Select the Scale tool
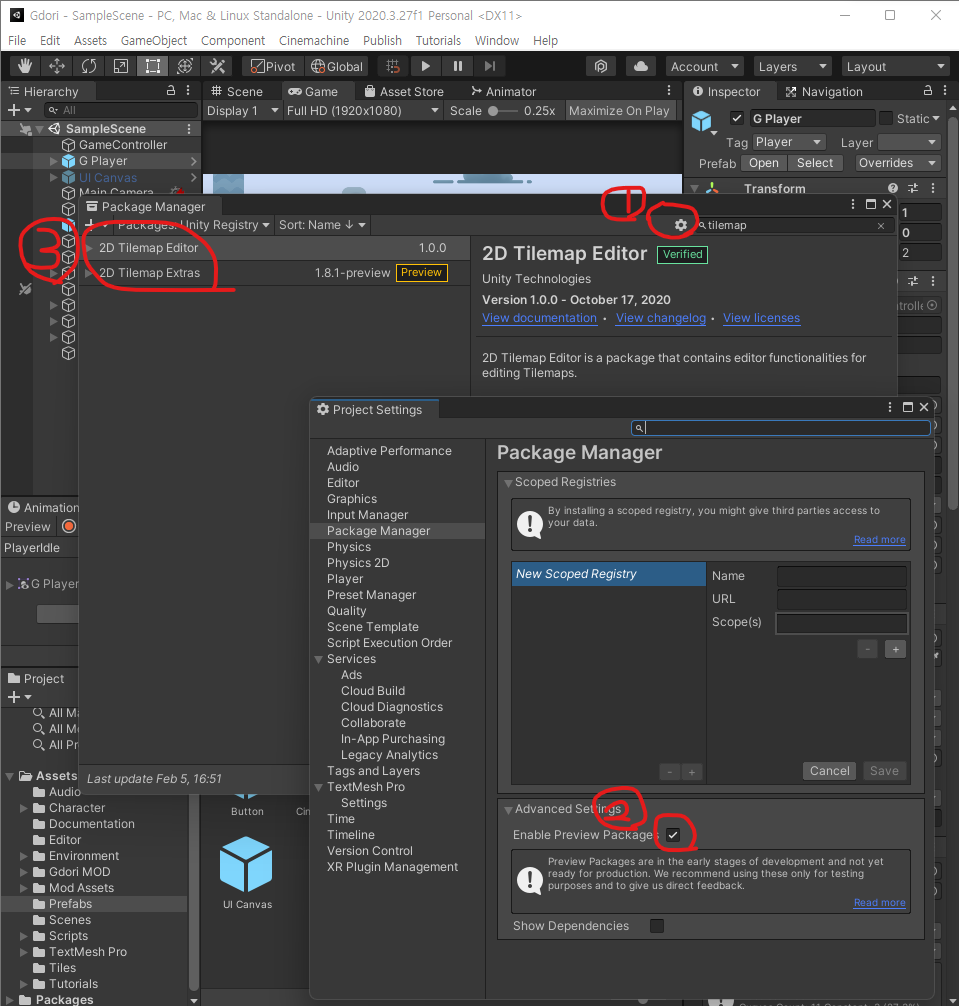Screen dimensions: 959x1006 click(x=121, y=66)
